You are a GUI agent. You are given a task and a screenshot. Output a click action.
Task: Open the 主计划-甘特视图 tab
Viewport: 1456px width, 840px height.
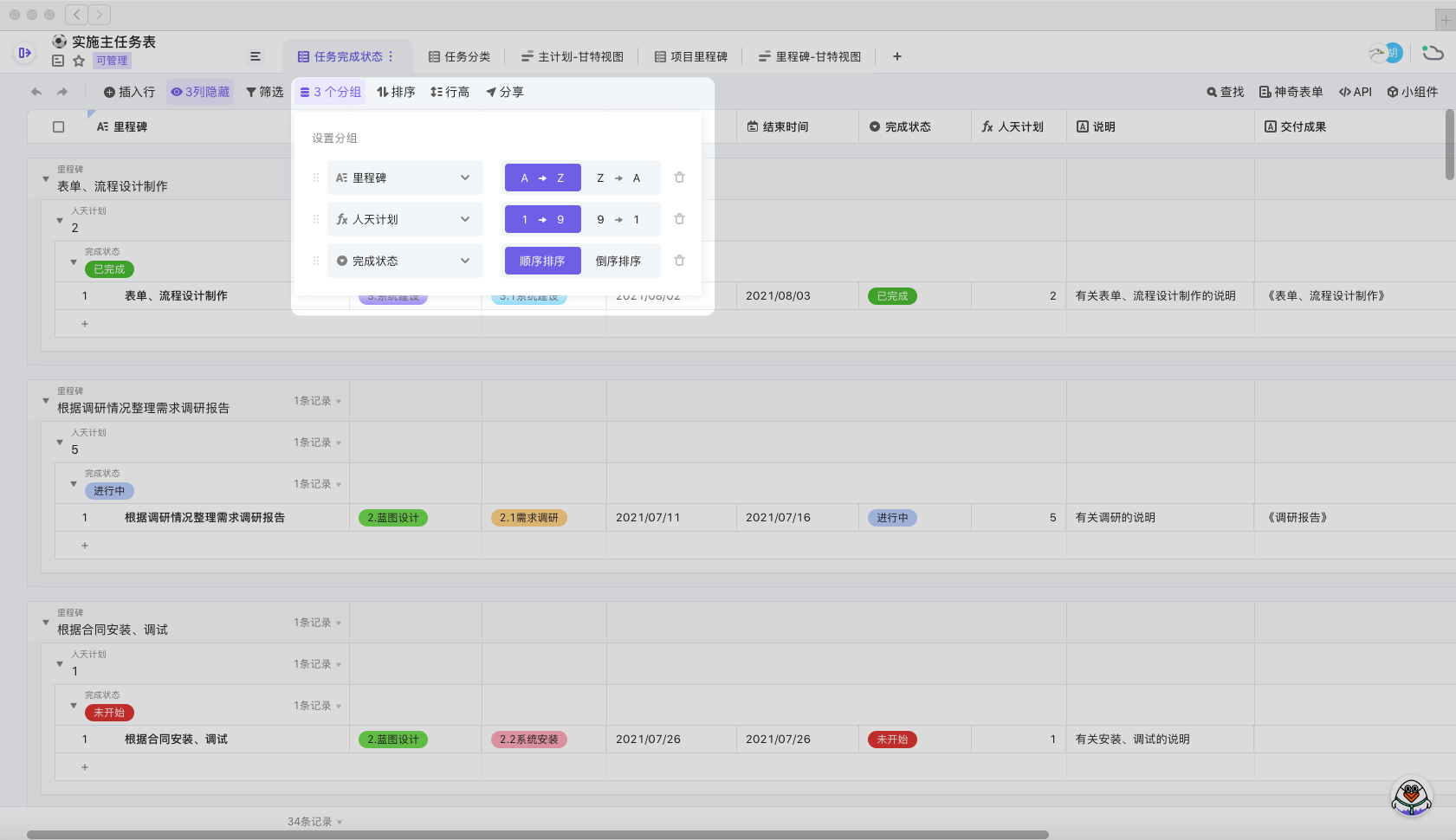[x=572, y=56]
